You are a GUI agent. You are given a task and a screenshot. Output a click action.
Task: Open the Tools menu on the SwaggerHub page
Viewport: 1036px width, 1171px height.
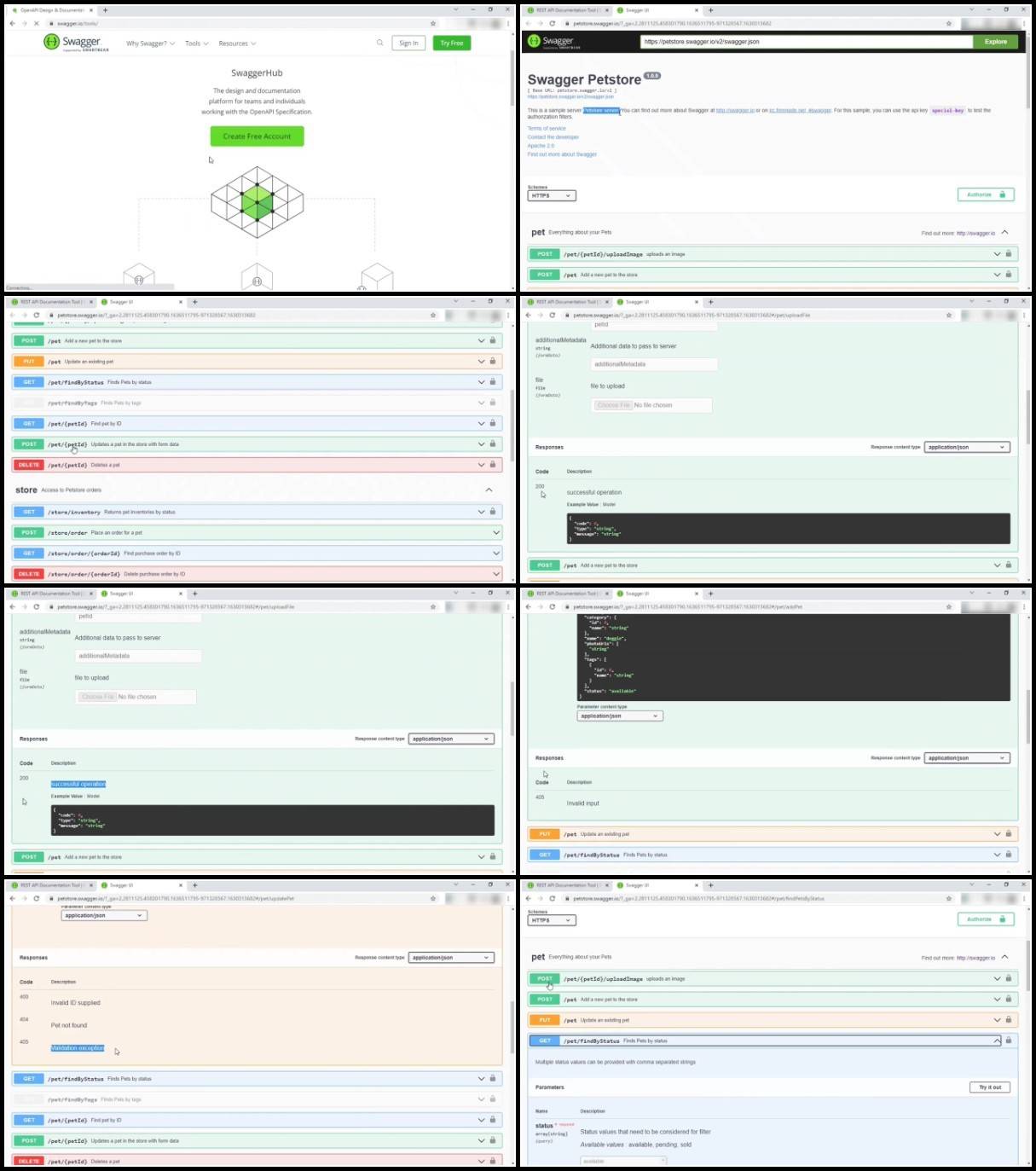[197, 43]
